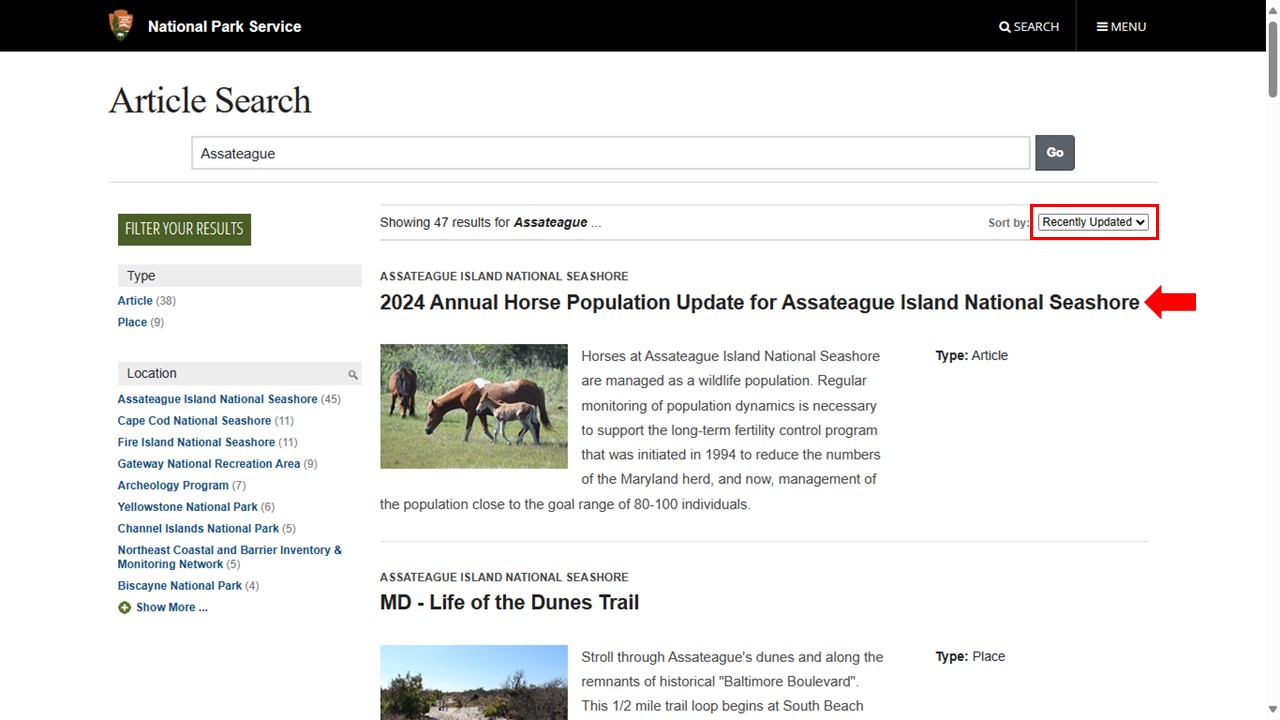Choose Fire Island National Seashore filter
This screenshot has height=720, width=1280.
coord(196,442)
